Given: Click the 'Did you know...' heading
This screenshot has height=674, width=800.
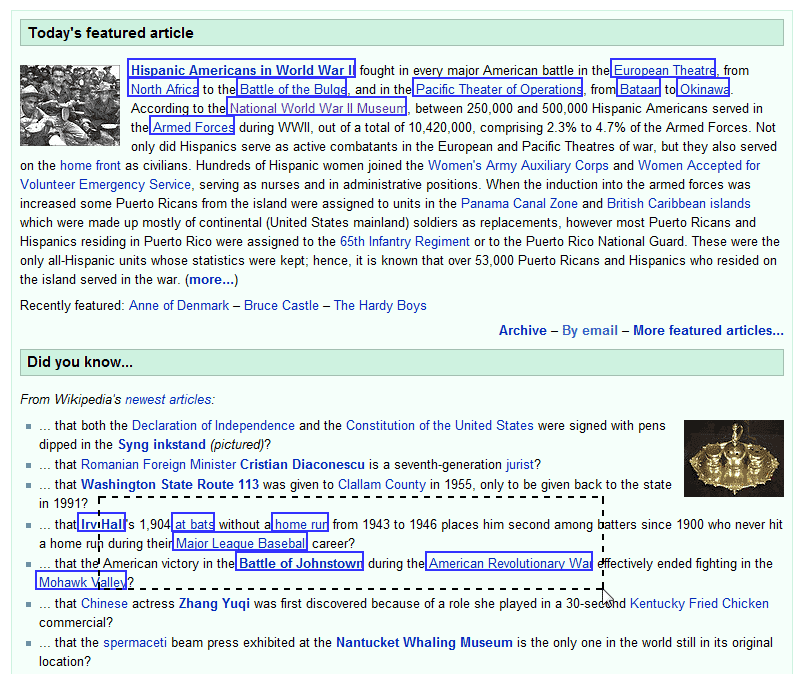Looking at the screenshot, I should point(80,362).
